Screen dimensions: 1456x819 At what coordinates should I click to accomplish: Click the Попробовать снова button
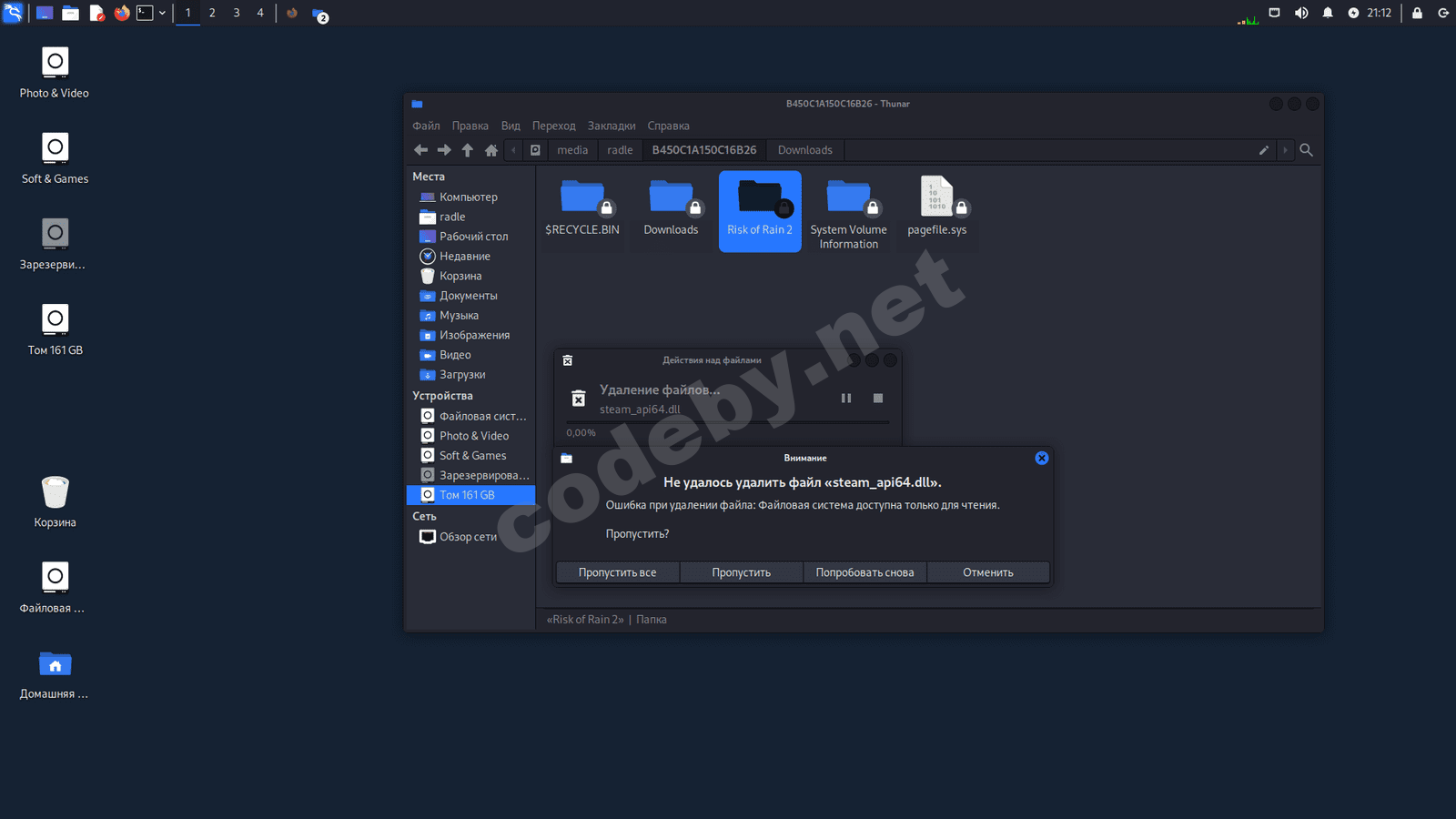click(864, 572)
